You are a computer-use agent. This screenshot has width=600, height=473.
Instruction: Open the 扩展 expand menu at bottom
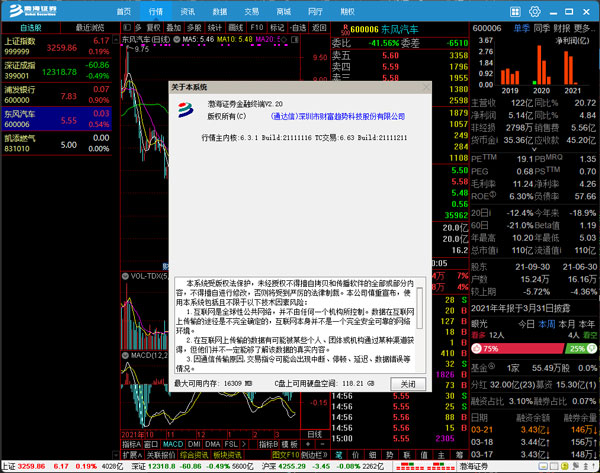pos(132,455)
